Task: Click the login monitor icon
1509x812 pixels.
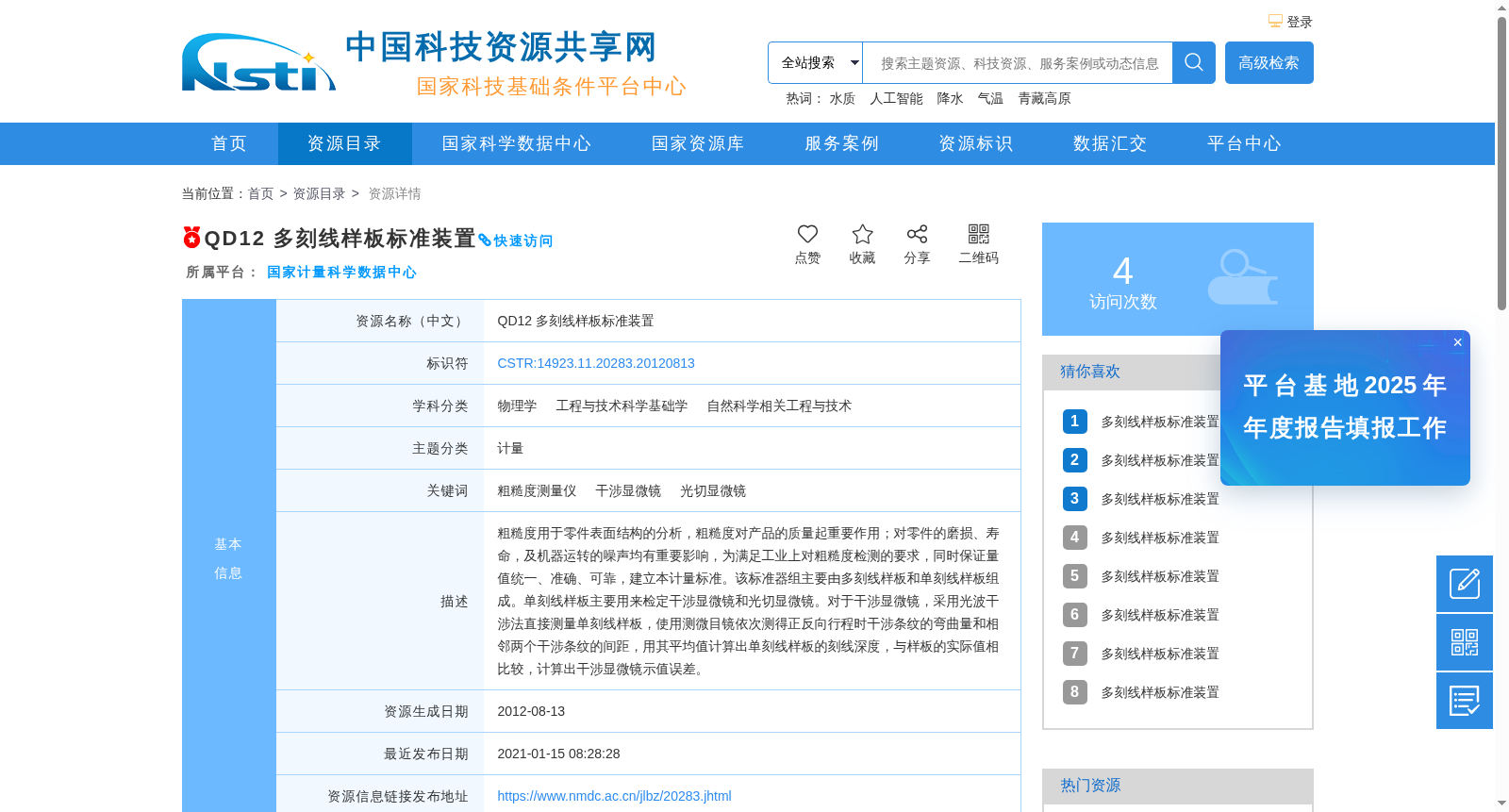Action: click(1275, 21)
